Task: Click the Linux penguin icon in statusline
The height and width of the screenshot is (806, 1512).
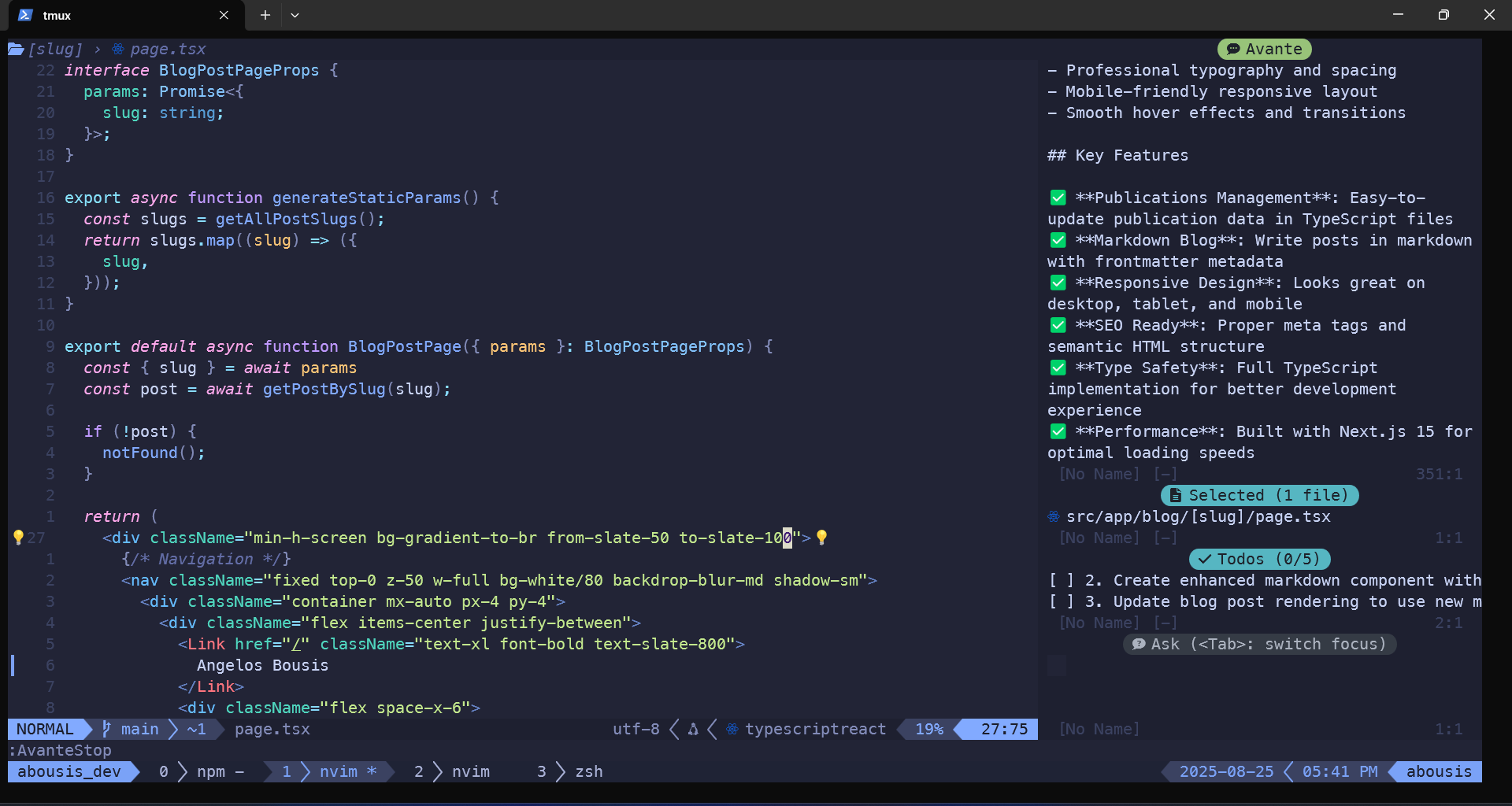Action: pos(693,729)
